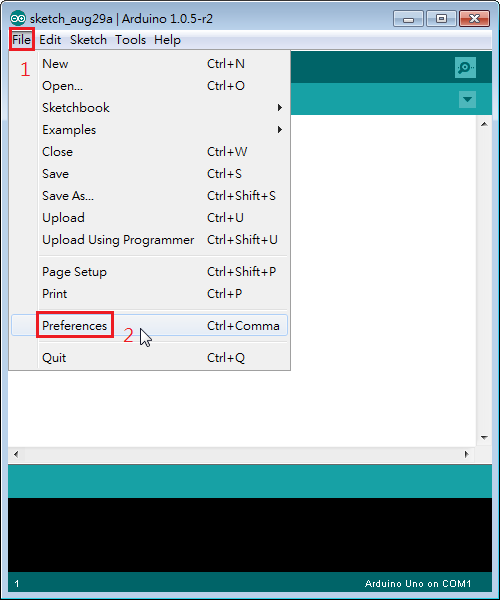Click the horizontal scrollbar left arrow
Screen dimensions: 500x600
[16, 454]
